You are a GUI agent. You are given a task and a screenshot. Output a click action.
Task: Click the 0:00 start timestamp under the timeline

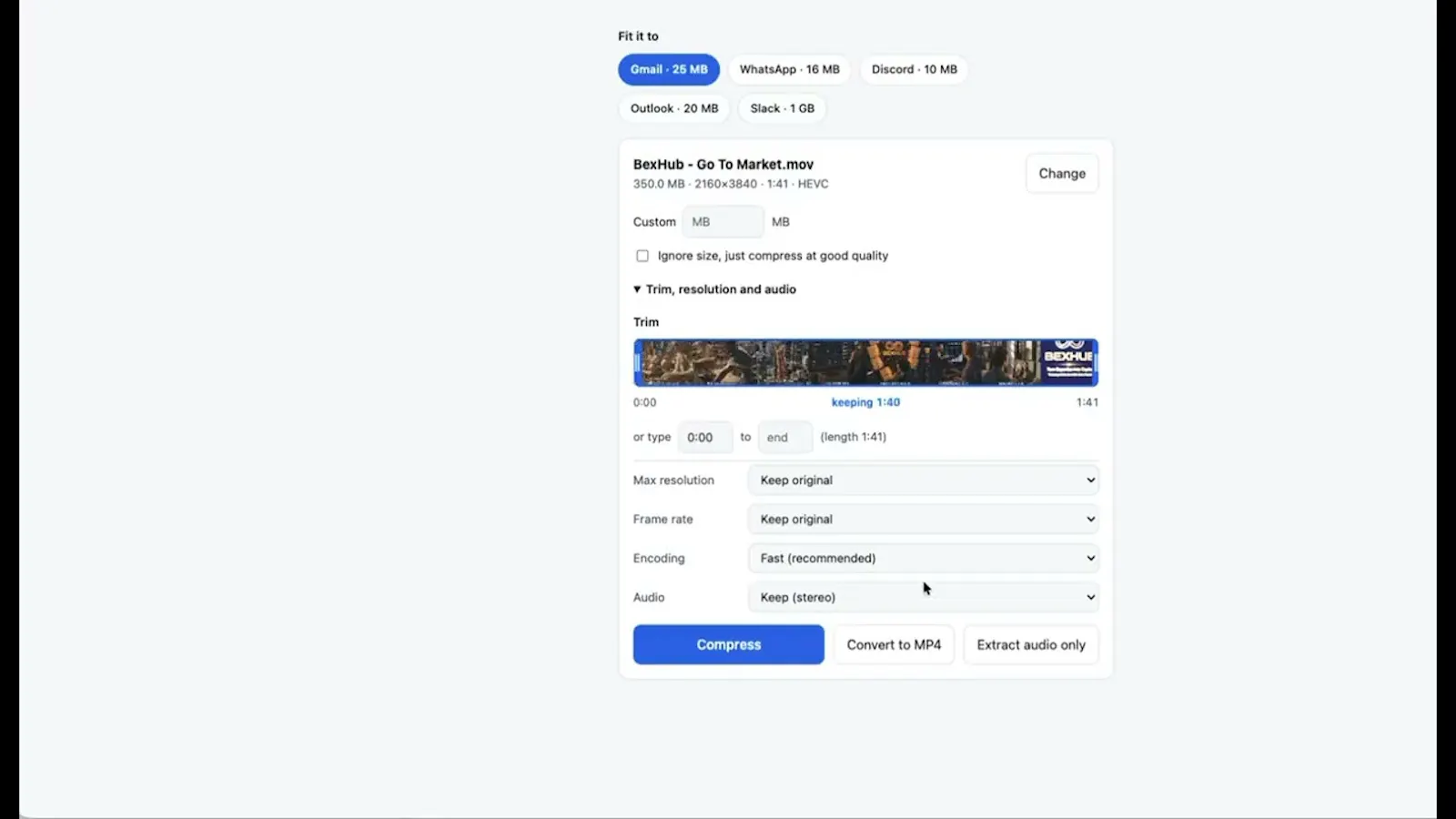[x=644, y=402]
